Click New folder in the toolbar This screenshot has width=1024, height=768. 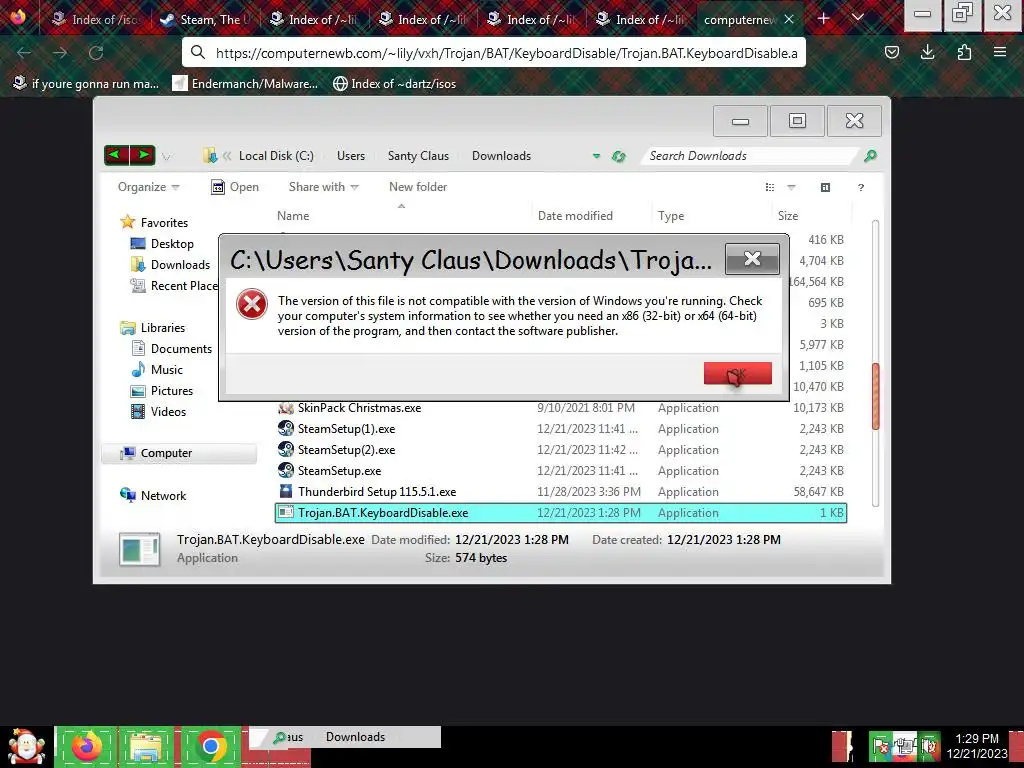(x=418, y=187)
